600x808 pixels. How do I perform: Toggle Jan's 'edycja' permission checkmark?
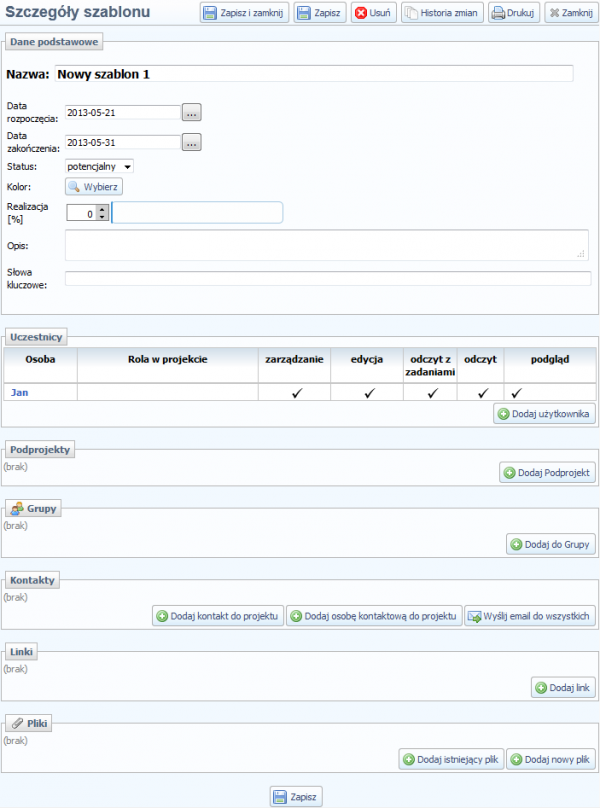coord(368,394)
